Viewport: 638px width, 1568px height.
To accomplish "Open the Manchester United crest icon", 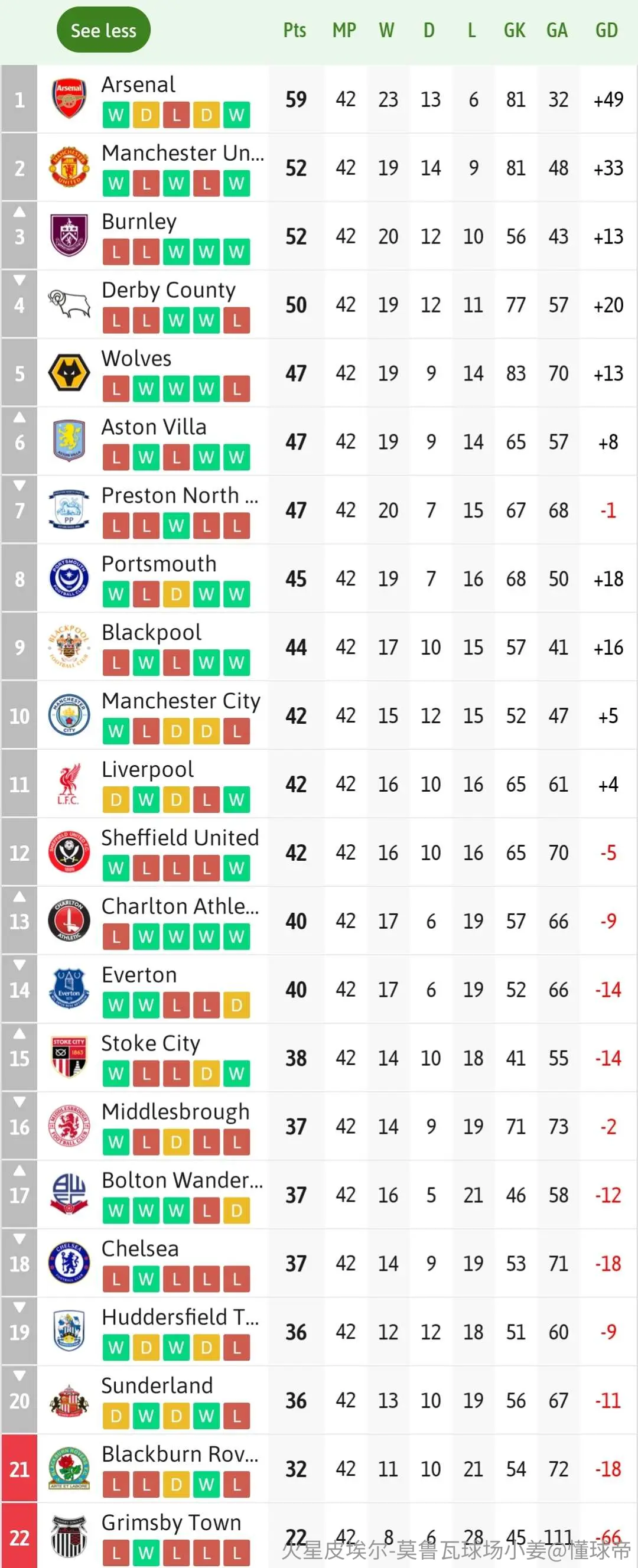I will coord(69,167).
